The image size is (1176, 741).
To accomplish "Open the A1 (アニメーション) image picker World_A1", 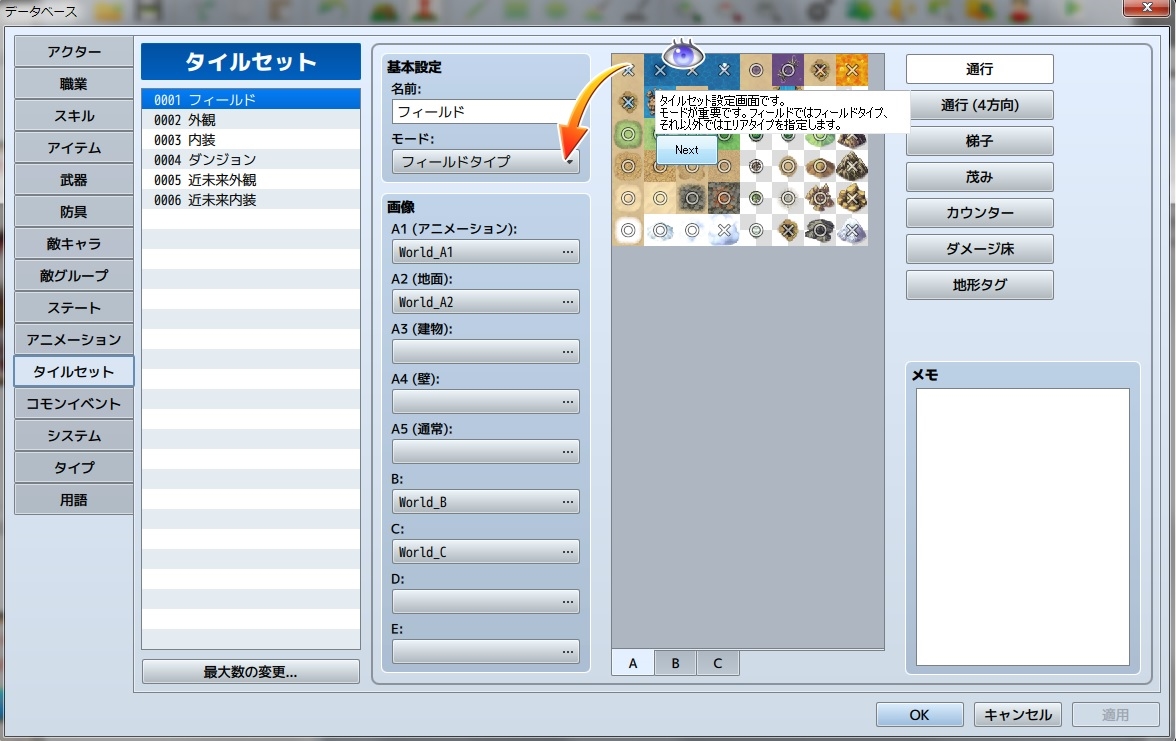I will (x=485, y=252).
